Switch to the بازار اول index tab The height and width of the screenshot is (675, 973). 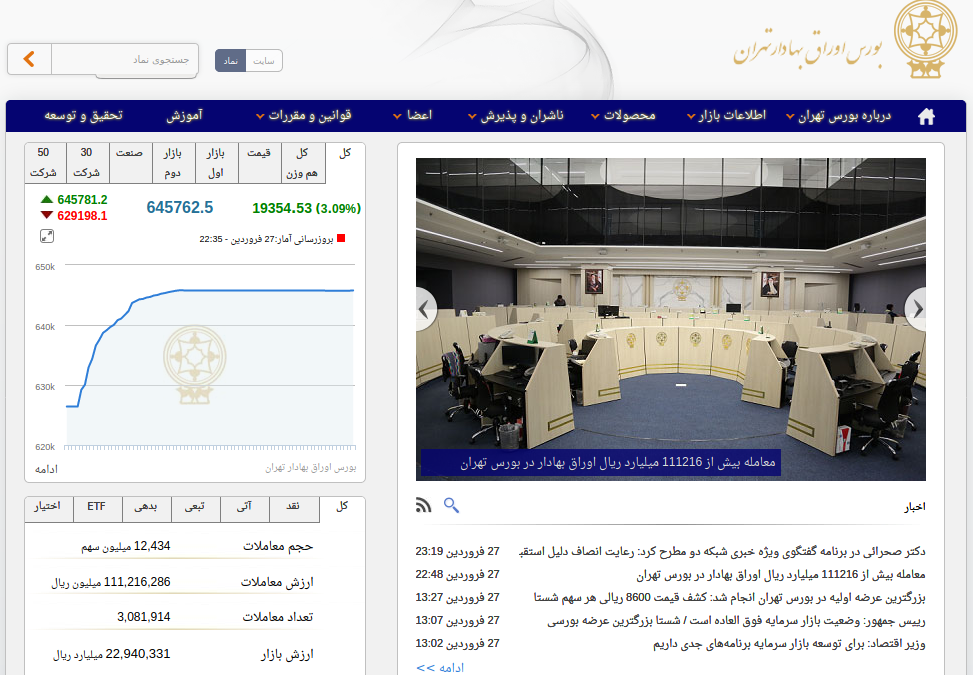pos(216,163)
